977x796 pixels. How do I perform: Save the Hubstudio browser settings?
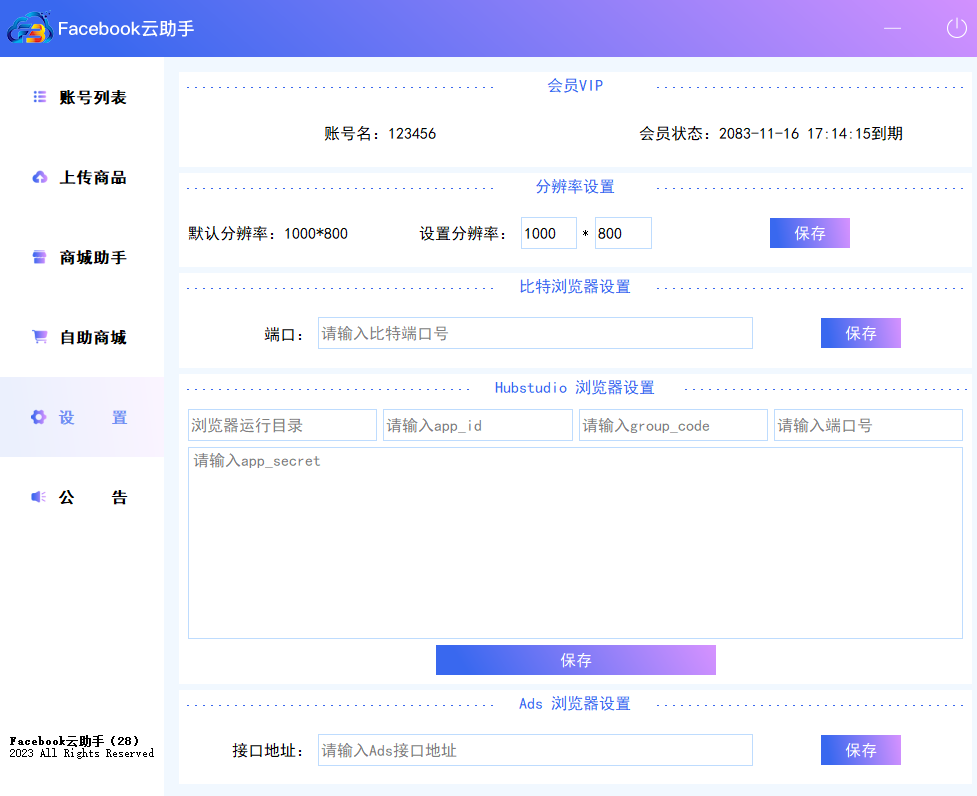pyautogui.click(x=575, y=660)
